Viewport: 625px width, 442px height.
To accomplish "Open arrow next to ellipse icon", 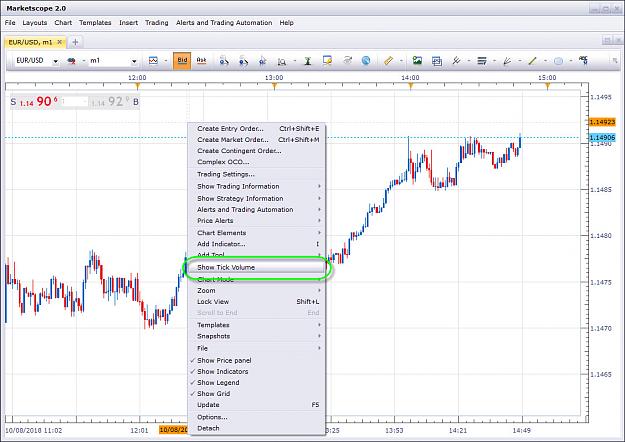I will 571,61.
